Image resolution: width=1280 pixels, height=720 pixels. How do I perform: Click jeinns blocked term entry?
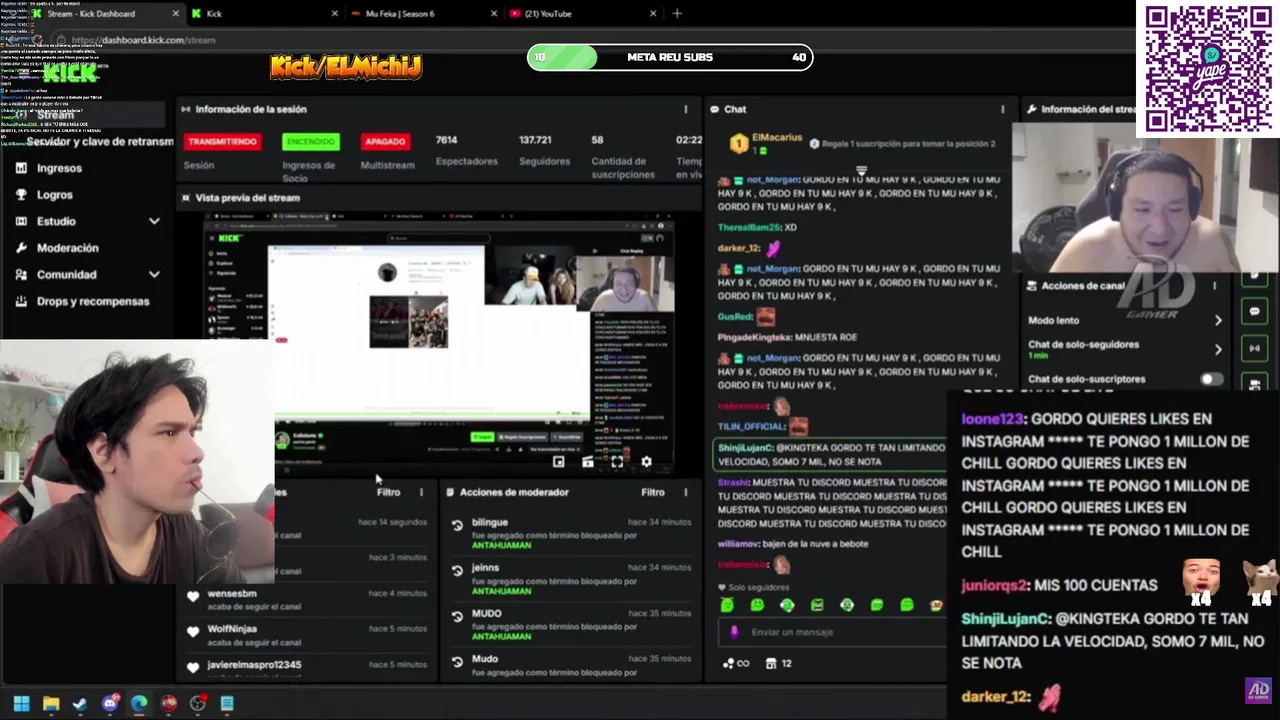coord(570,579)
